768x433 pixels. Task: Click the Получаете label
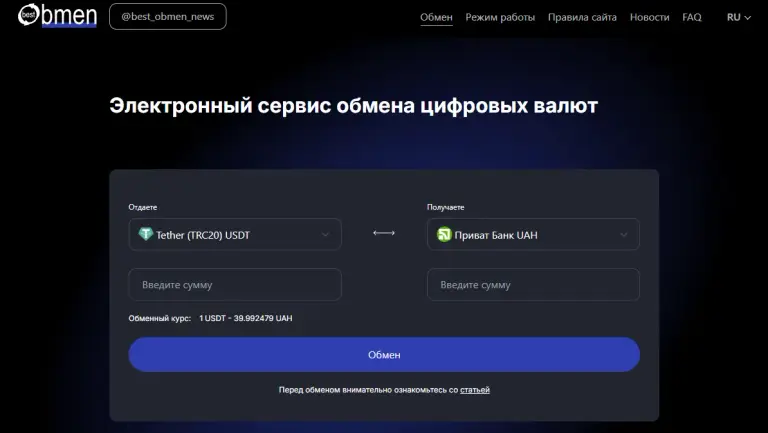445,207
